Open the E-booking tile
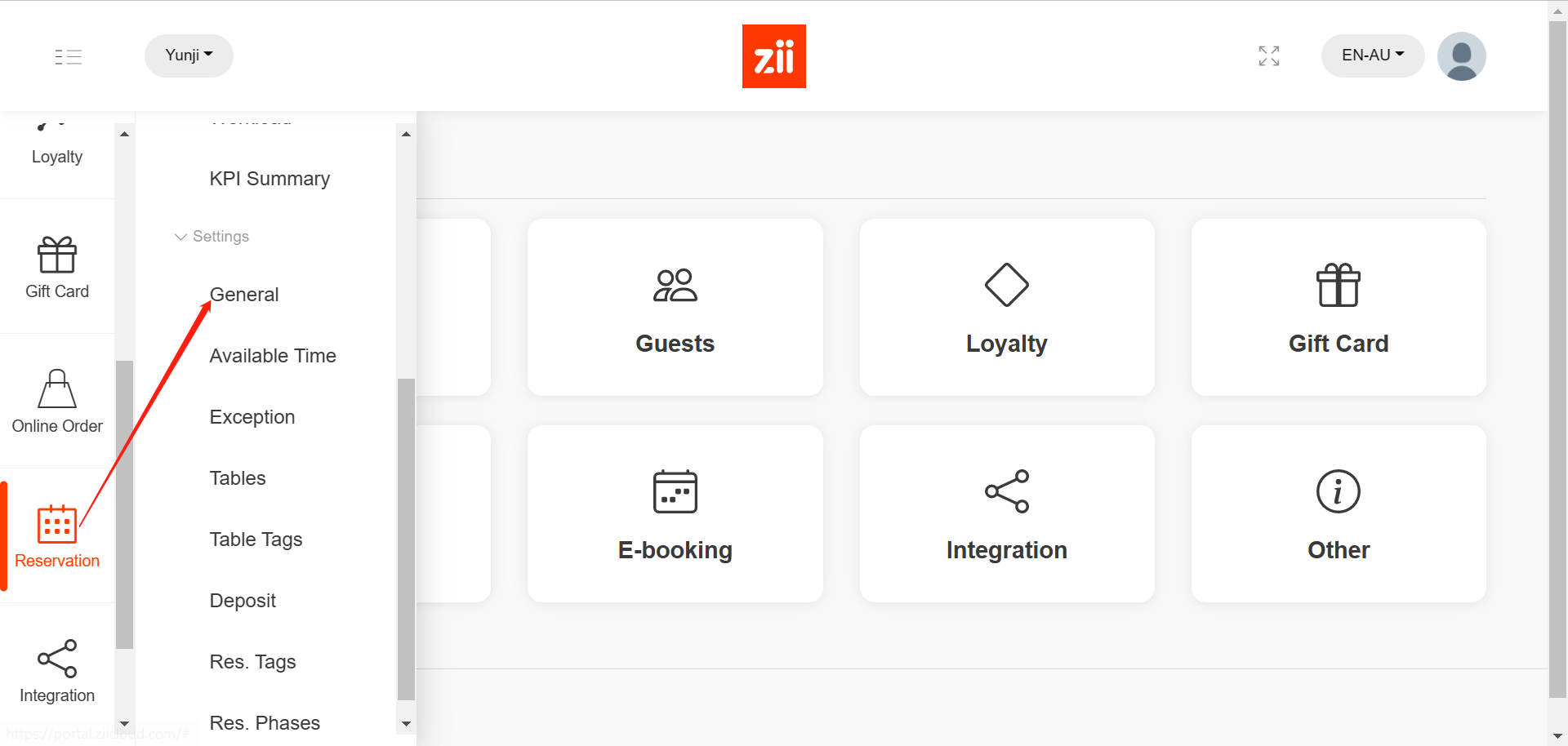This screenshot has height=746, width=1568. 675,514
